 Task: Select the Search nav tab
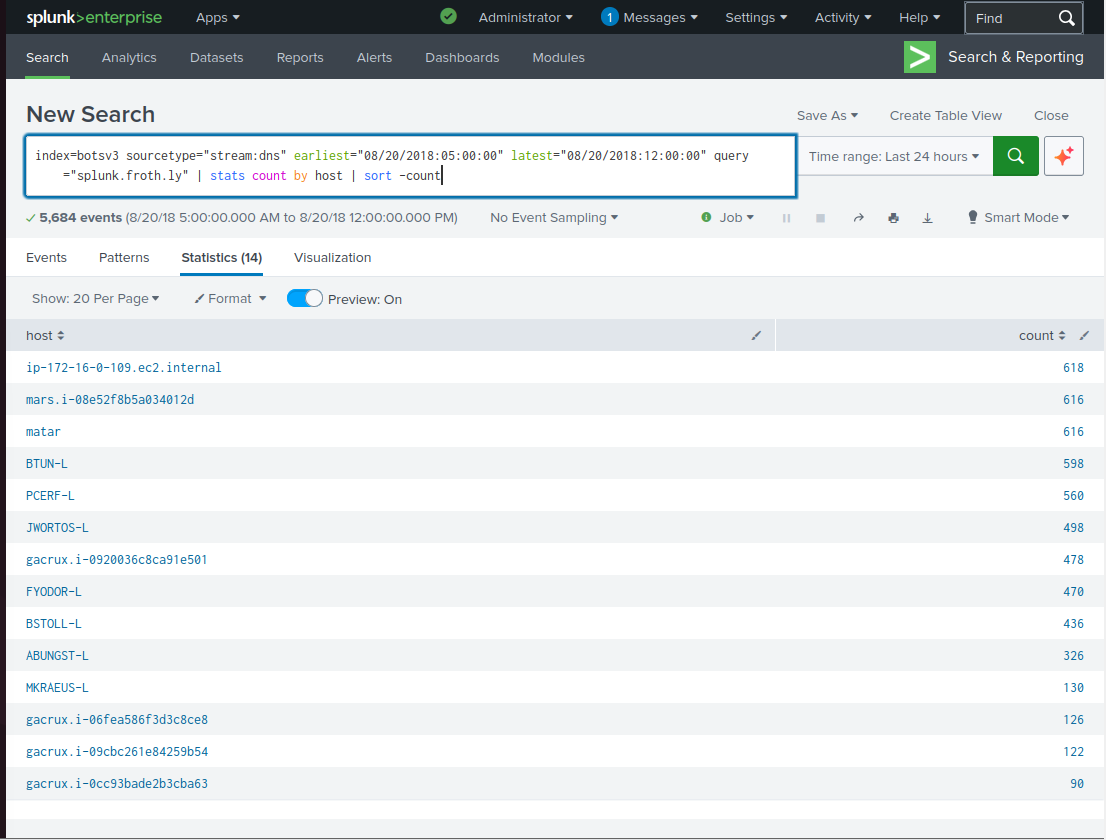(47, 58)
